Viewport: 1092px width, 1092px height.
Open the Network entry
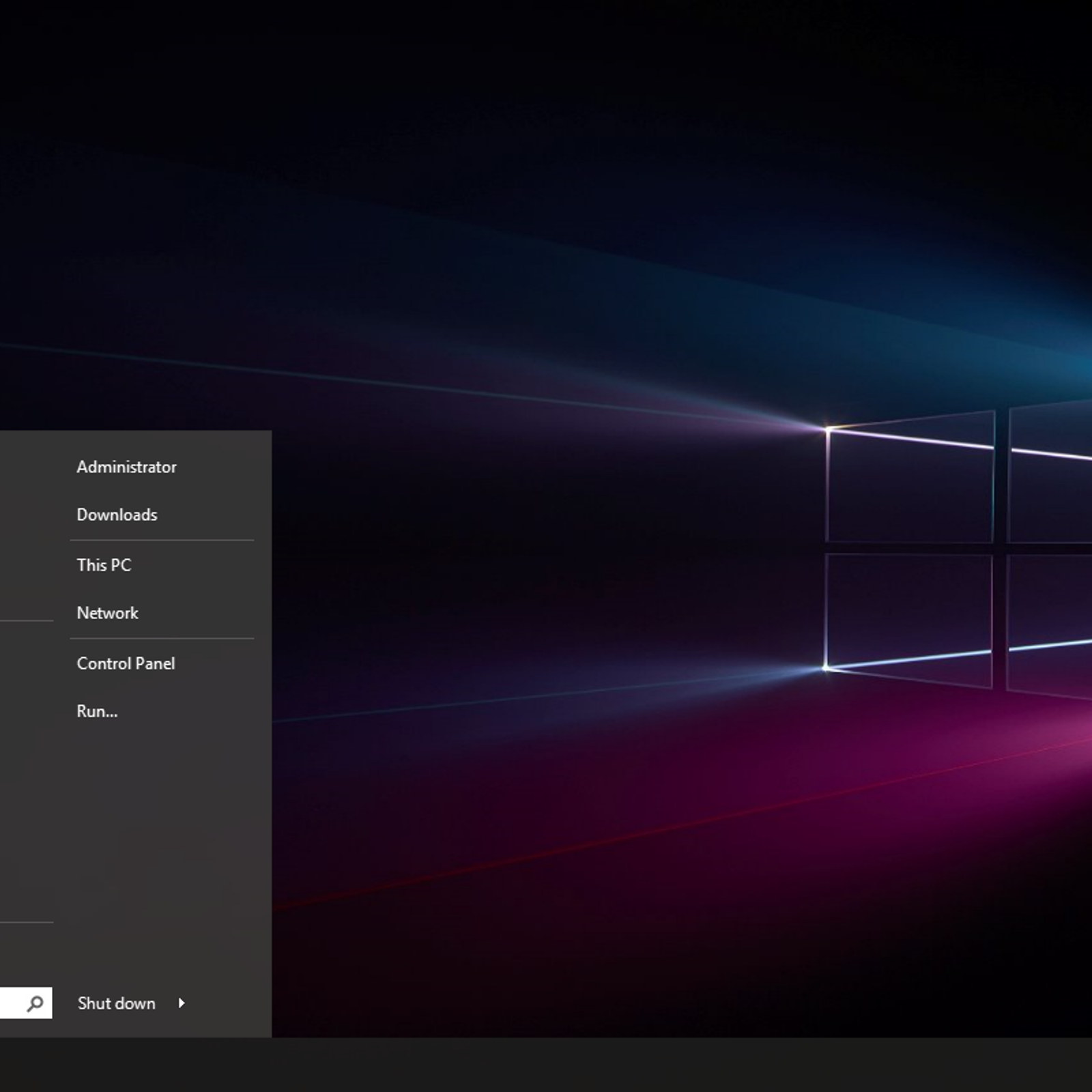coord(107,613)
